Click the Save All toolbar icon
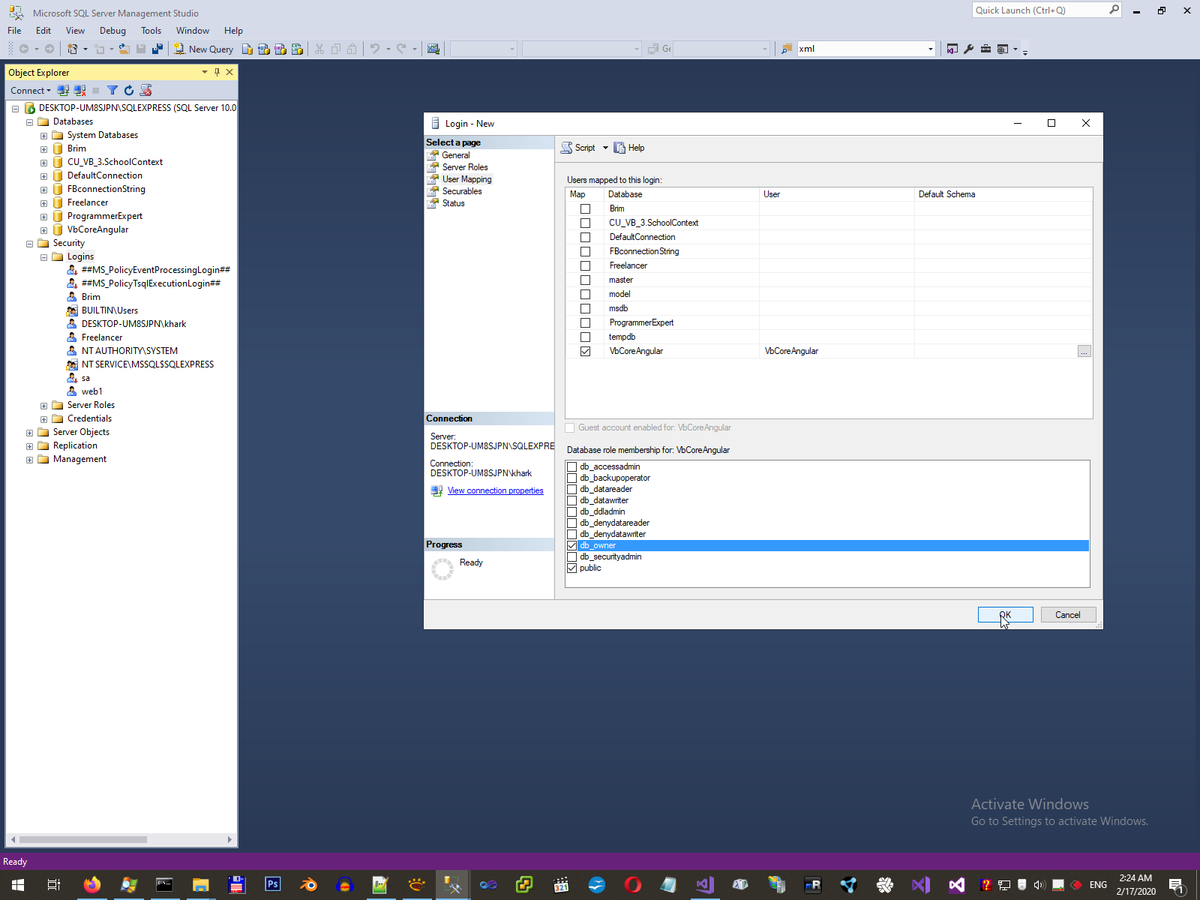Screen dimensions: 1200x900 coord(157,49)
